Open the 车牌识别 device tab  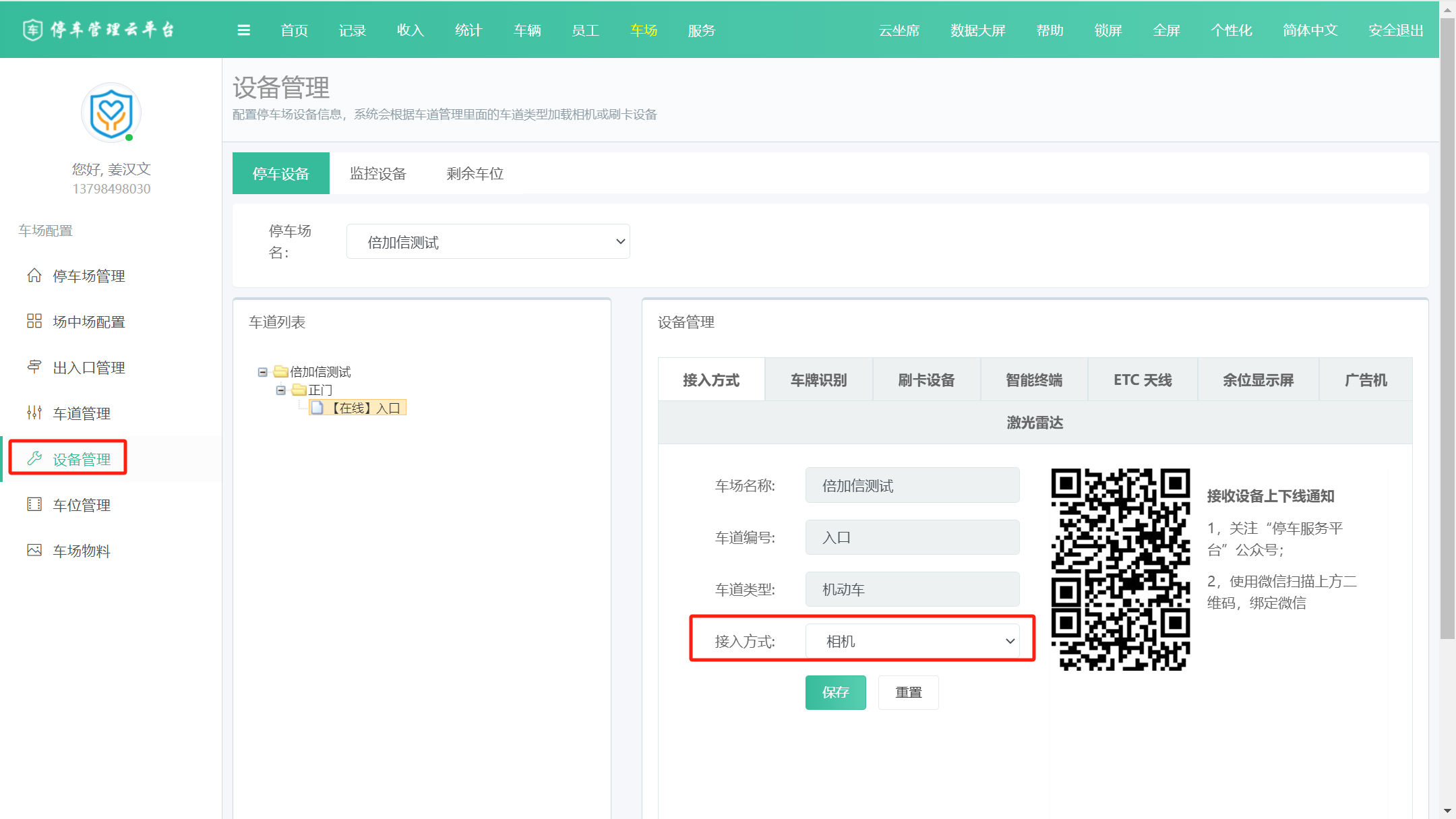click(818, 380)
